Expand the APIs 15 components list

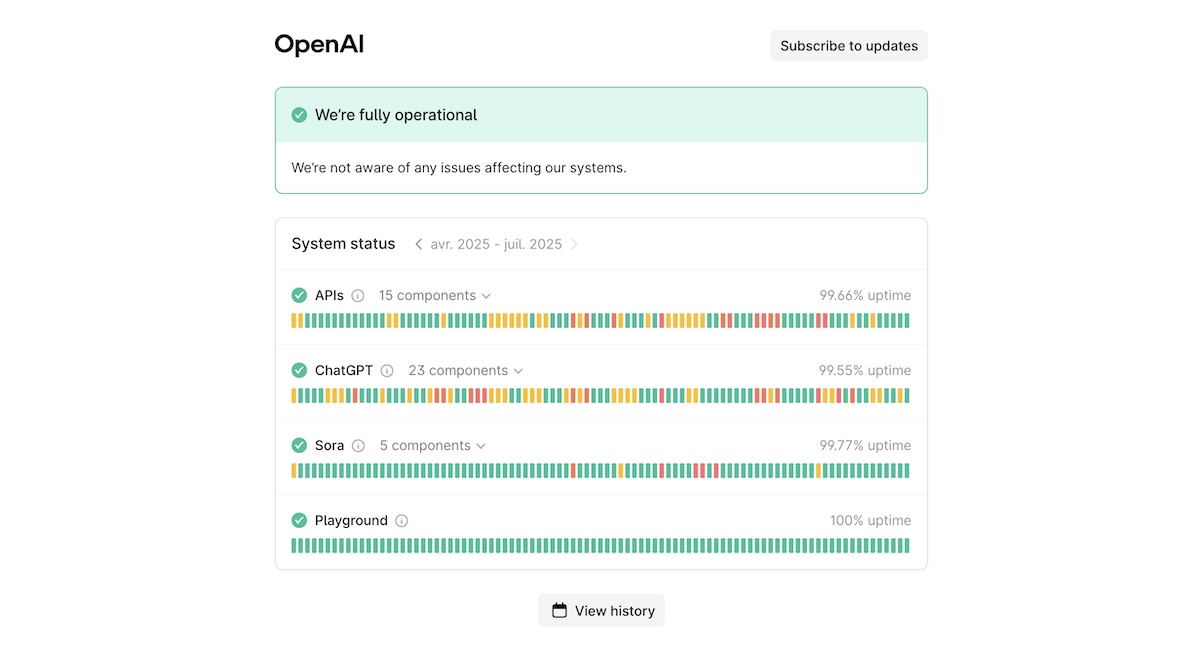click(x=435, y=296)
